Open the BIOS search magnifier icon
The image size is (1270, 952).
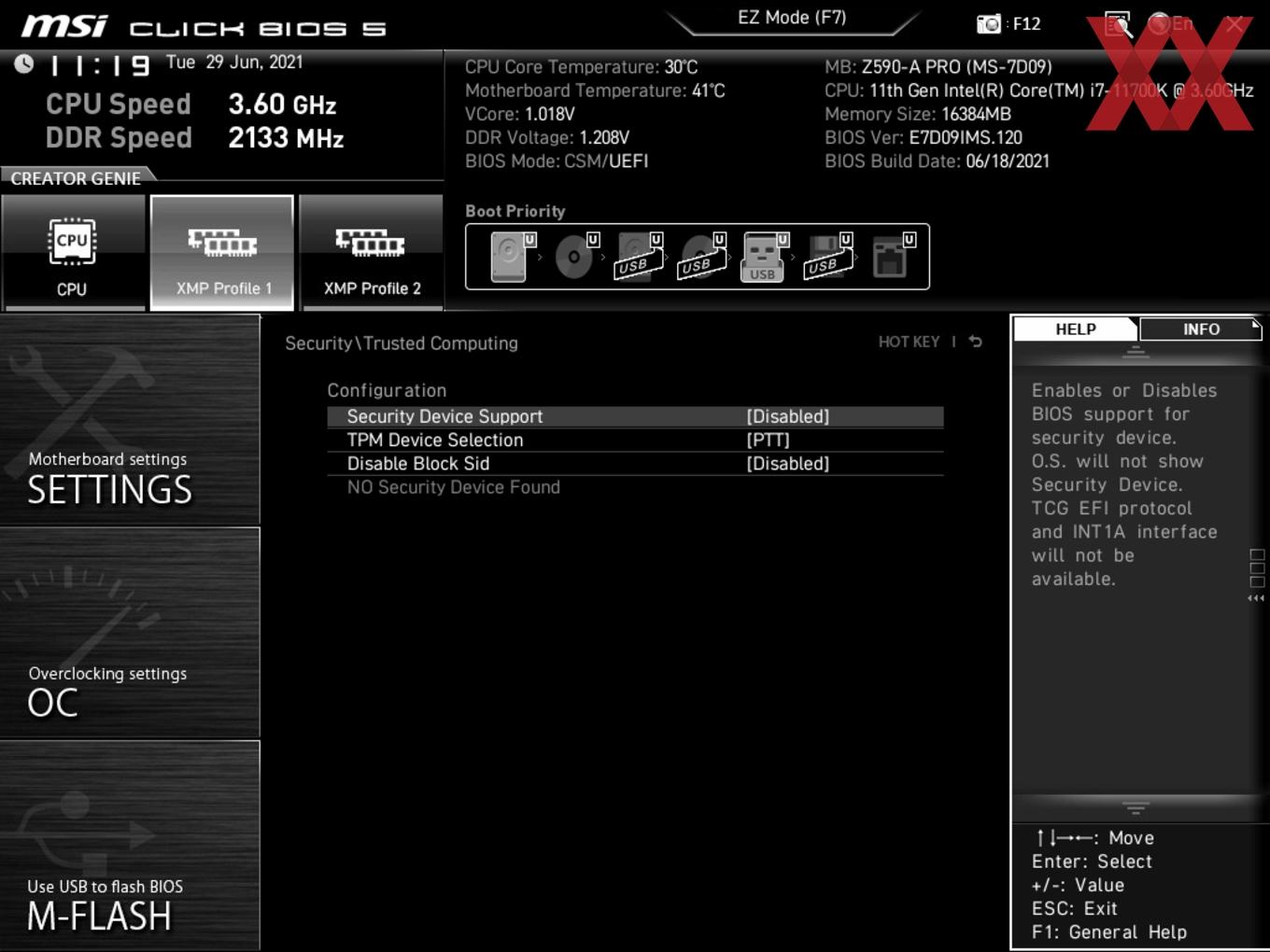tap(1118, 24)
